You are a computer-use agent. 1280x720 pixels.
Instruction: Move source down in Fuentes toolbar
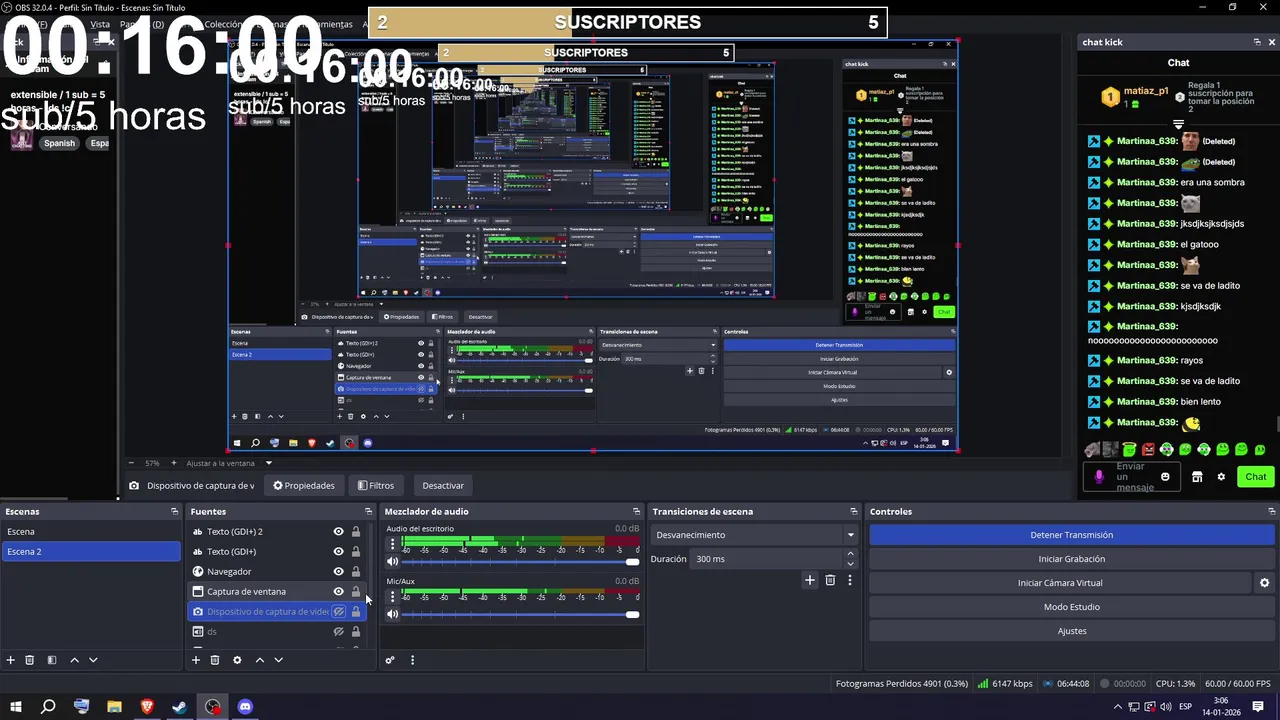tap(279, 660)
